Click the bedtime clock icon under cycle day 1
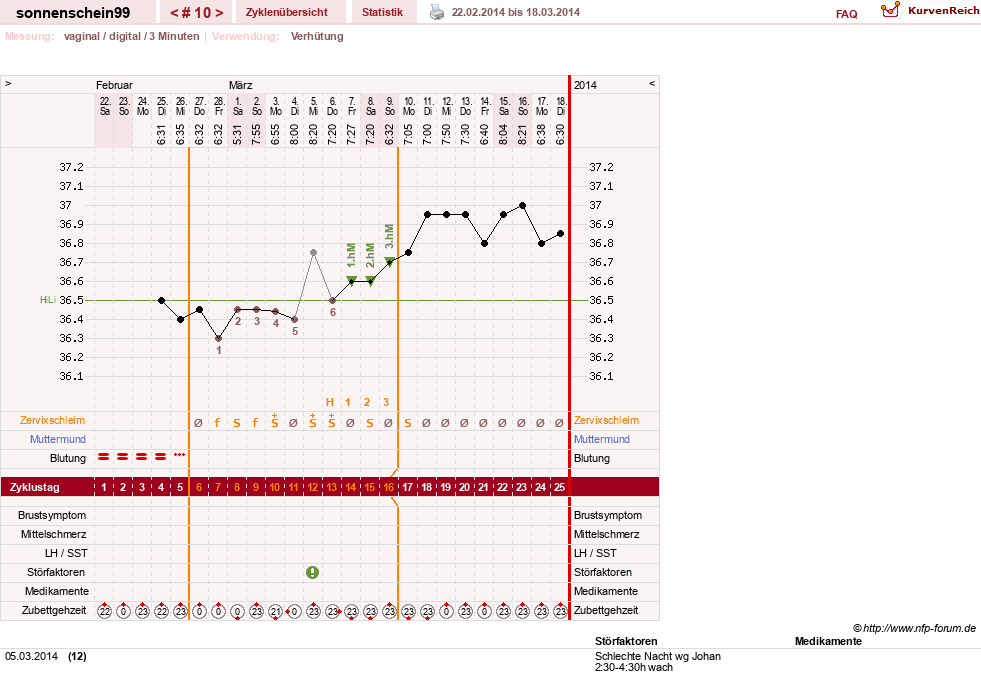This screenshot has width=981, height=694. [104, 611]
